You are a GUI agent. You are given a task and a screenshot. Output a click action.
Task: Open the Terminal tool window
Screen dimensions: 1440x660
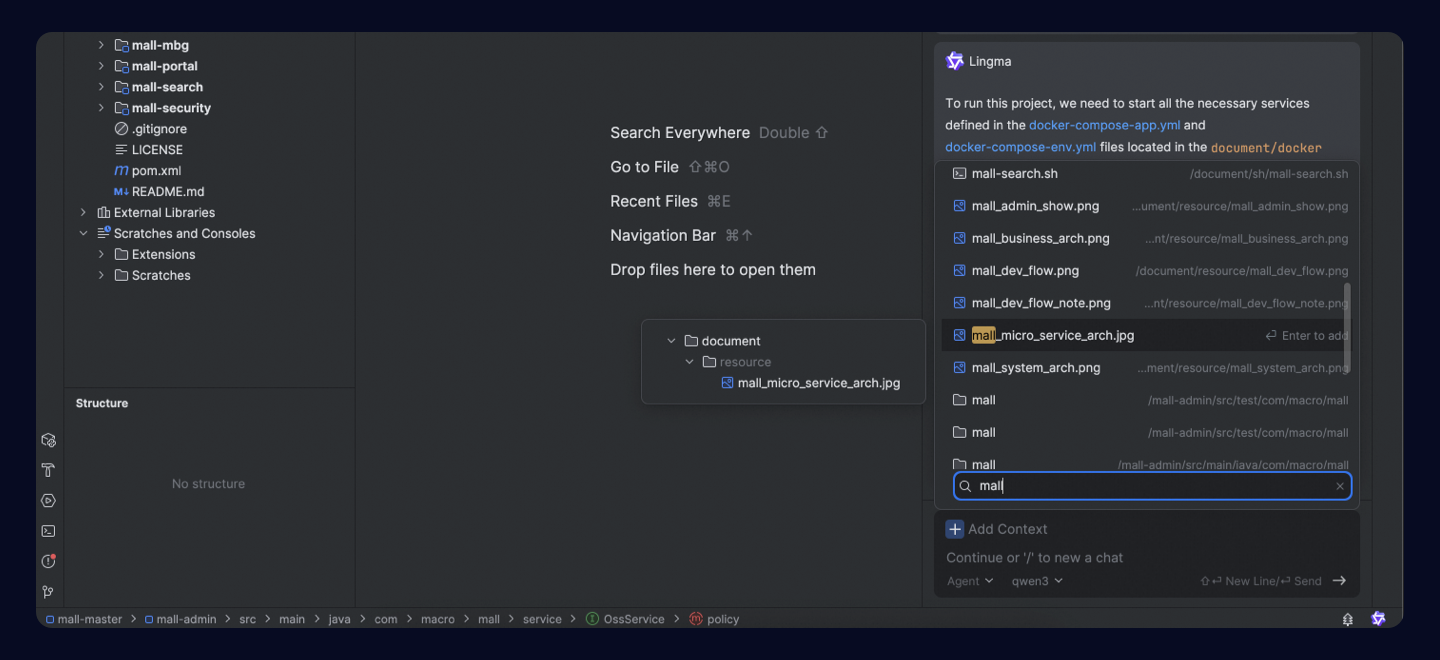tap(48, 531)
